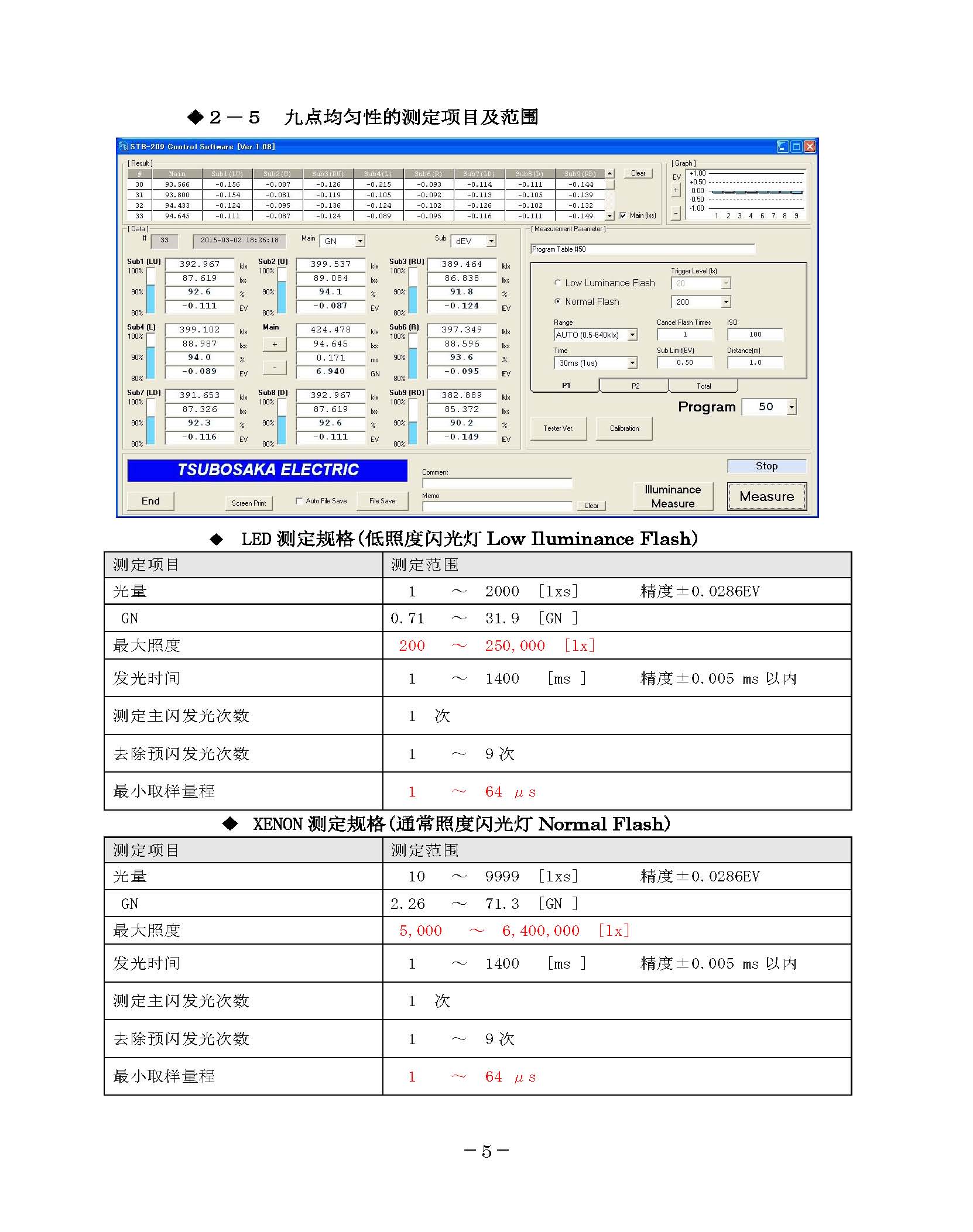Click Clear next to the Memo field

point(591,506)
